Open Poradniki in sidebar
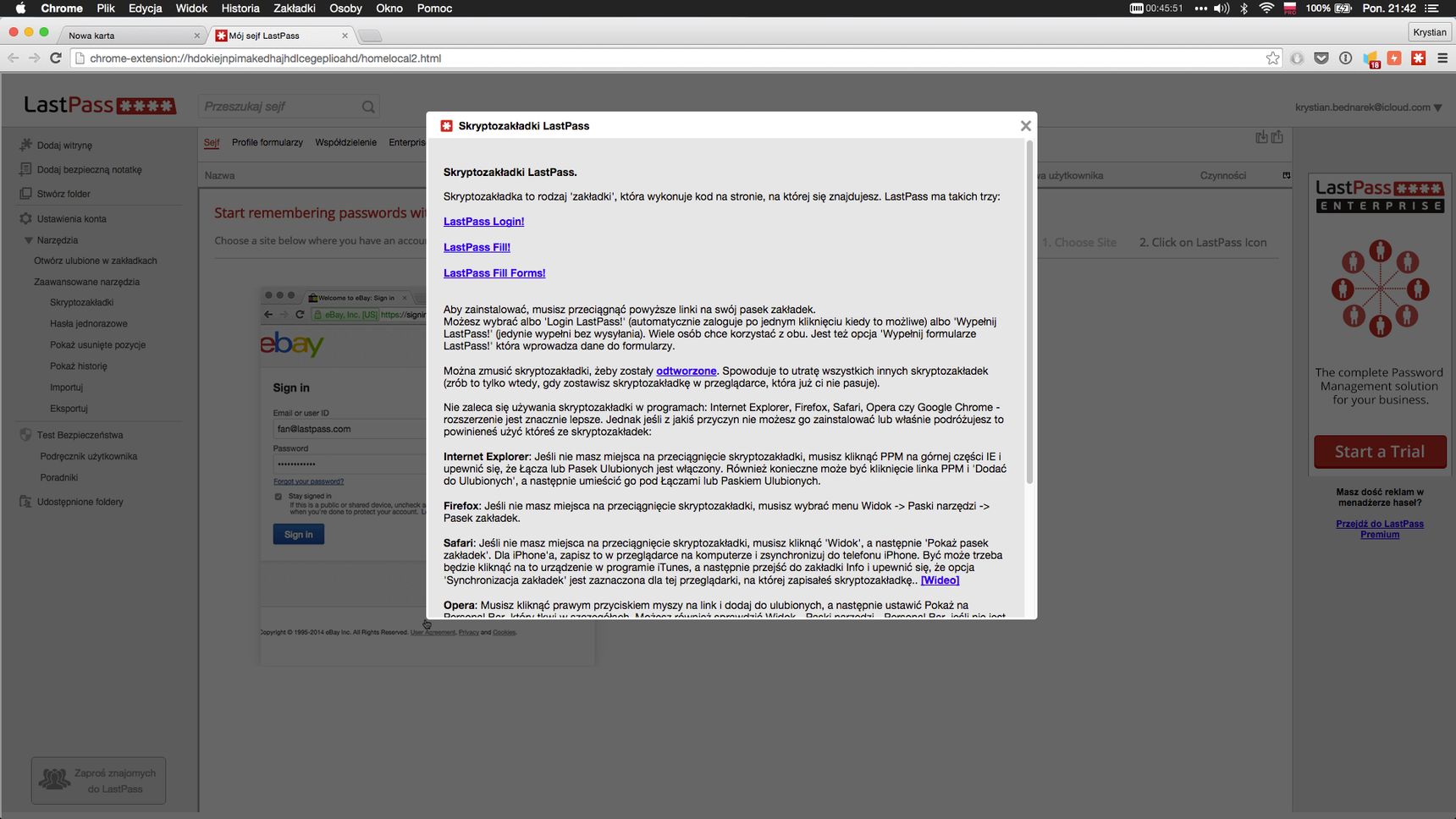The height and width of the screenshot is (819, 1456). click(59, 477)
